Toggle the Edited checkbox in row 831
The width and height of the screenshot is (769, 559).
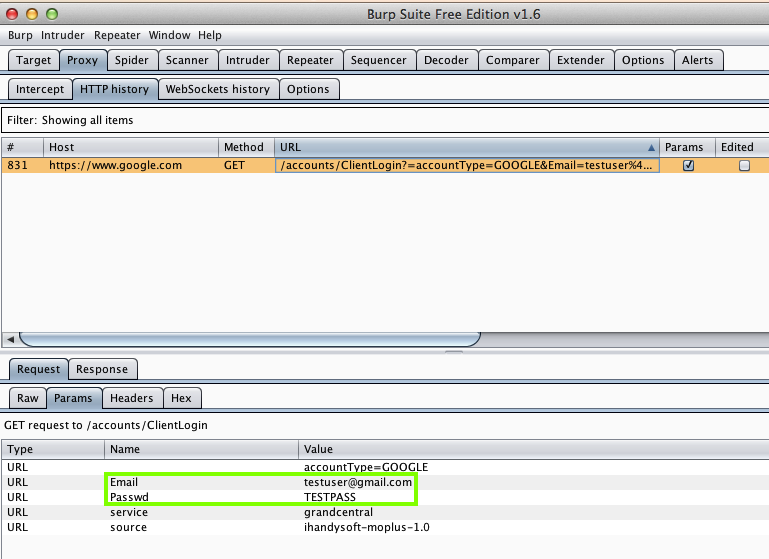point(744,166)
